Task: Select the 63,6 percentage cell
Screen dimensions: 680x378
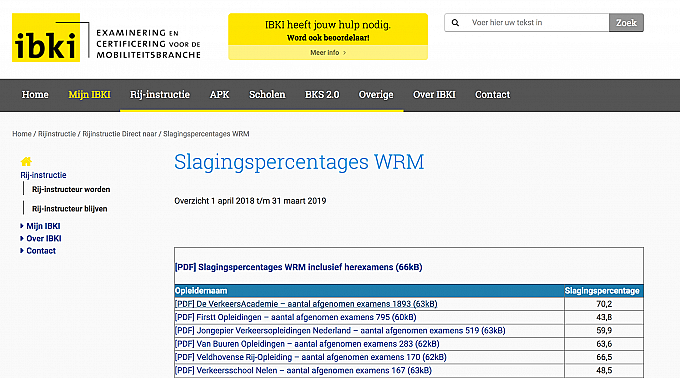Action: (604, 344)
